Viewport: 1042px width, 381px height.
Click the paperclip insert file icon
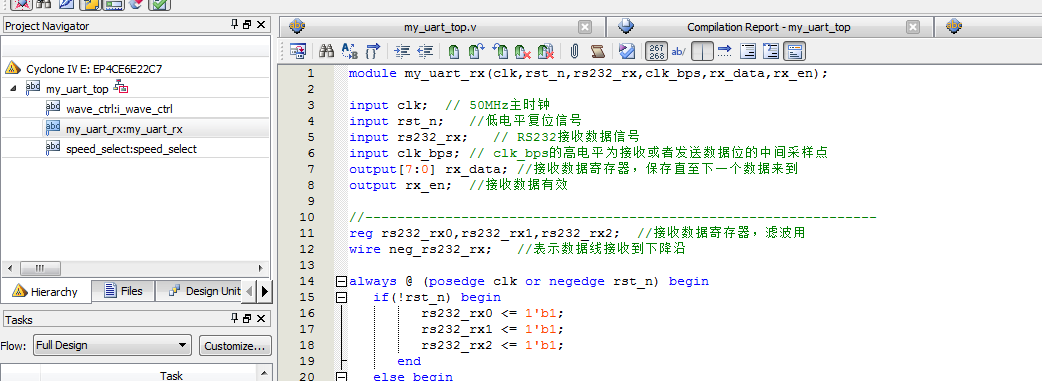[x=575, y=51]
